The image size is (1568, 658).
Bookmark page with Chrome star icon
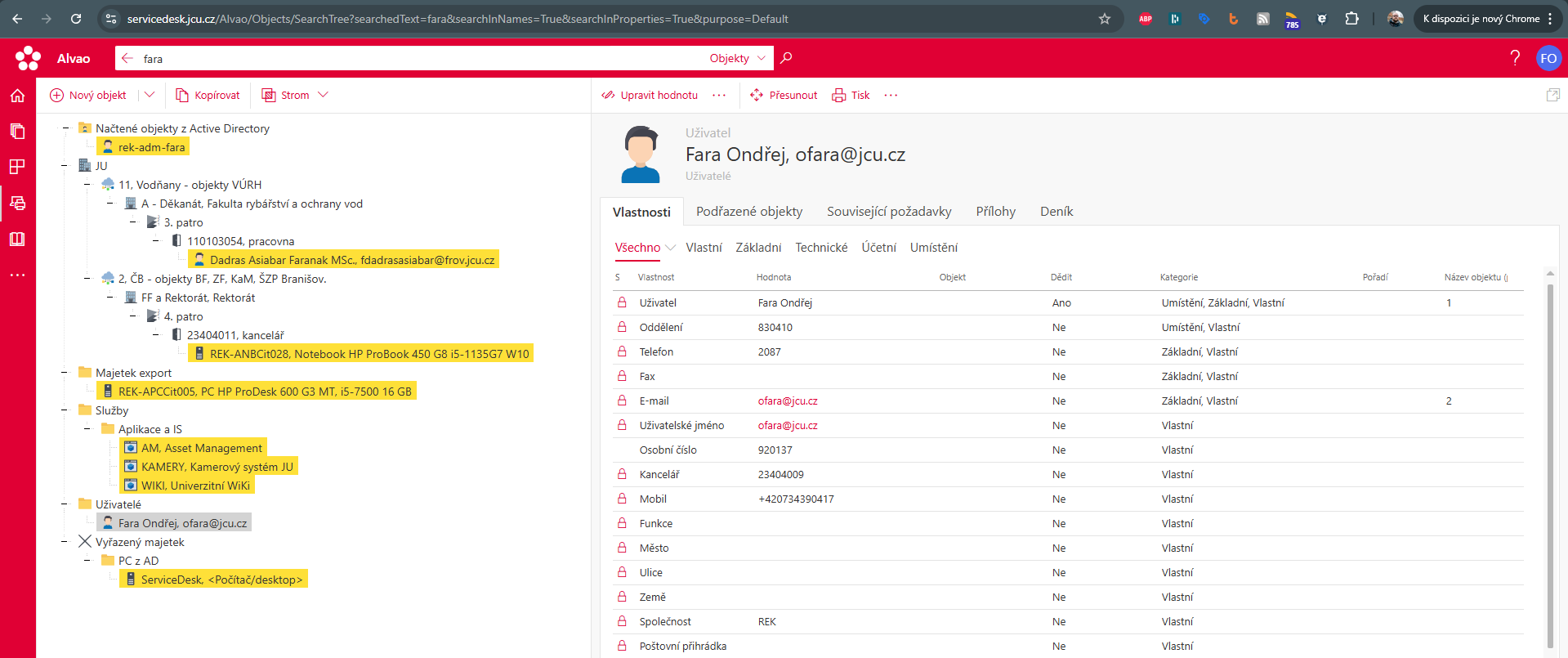pyautogui.click(x=1104, y=19)
